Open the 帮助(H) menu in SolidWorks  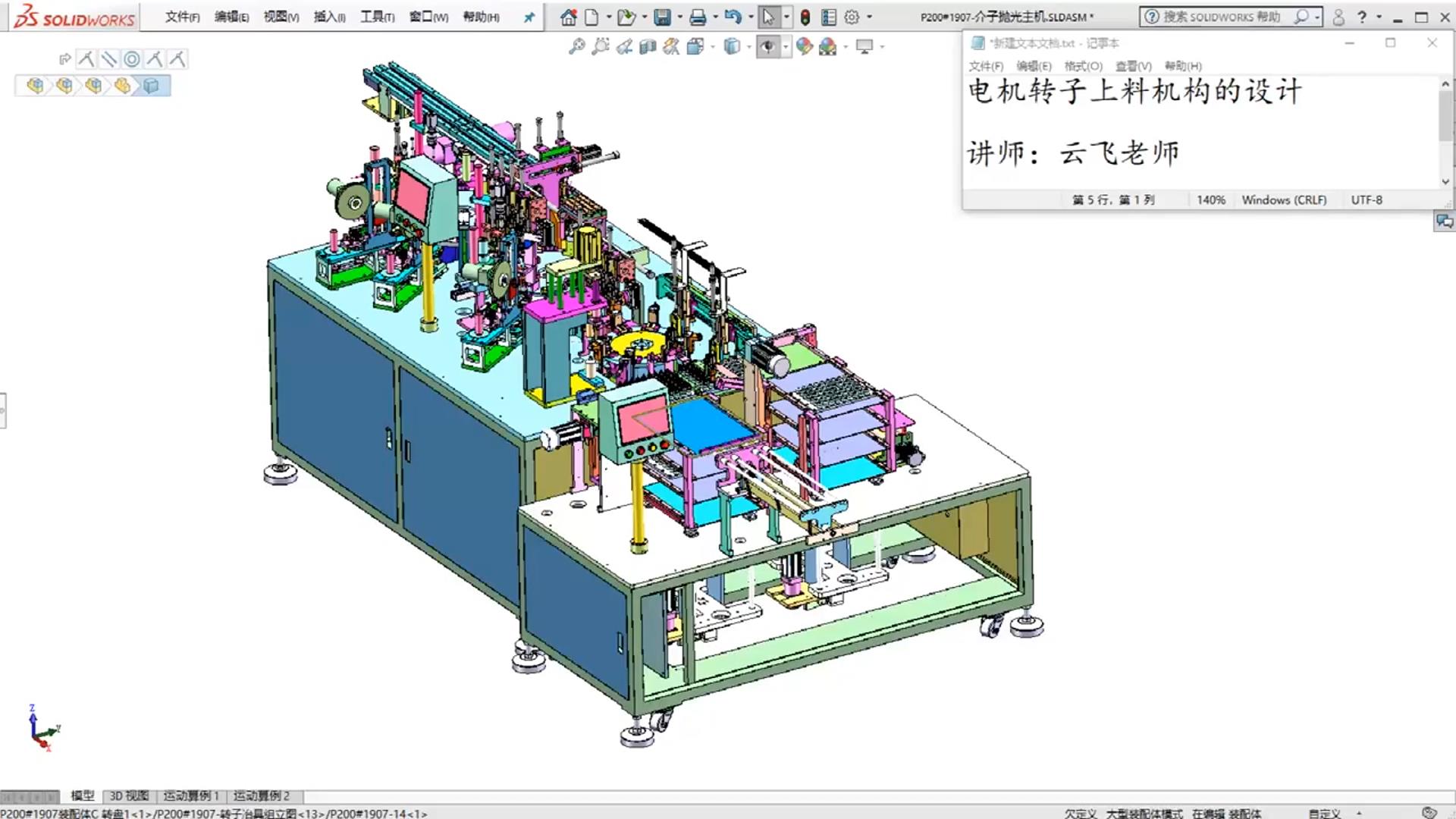481,17
